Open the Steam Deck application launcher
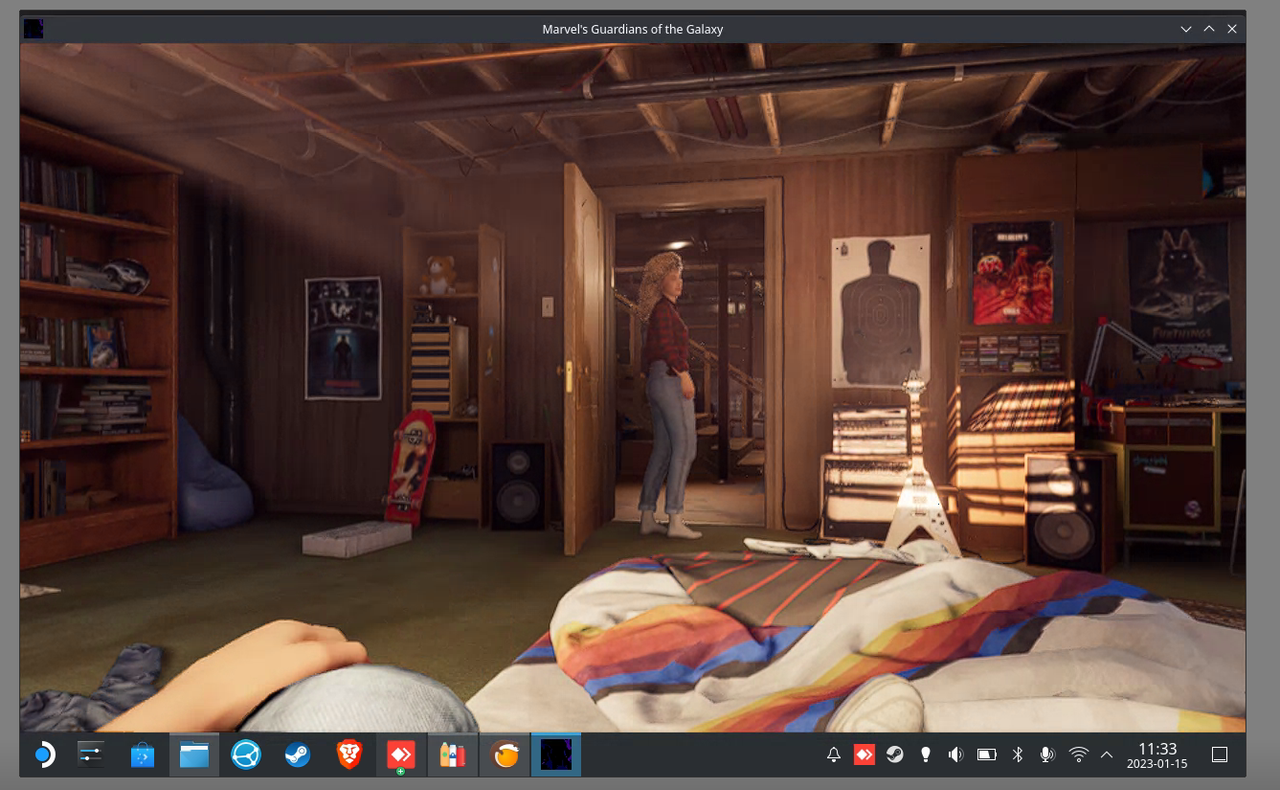This screenshot has height=790, width=1280. pos(45,755)
